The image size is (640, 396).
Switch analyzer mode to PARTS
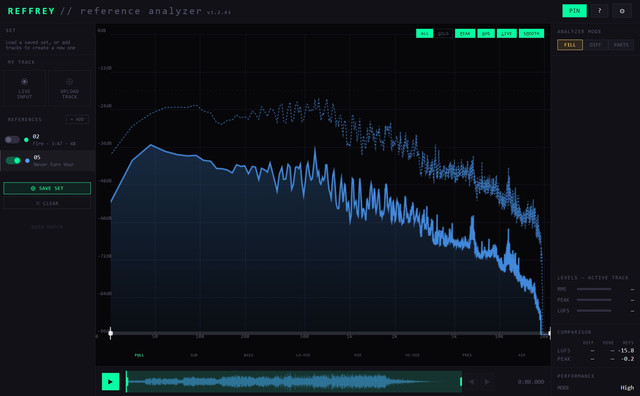[x=621, y=45]
